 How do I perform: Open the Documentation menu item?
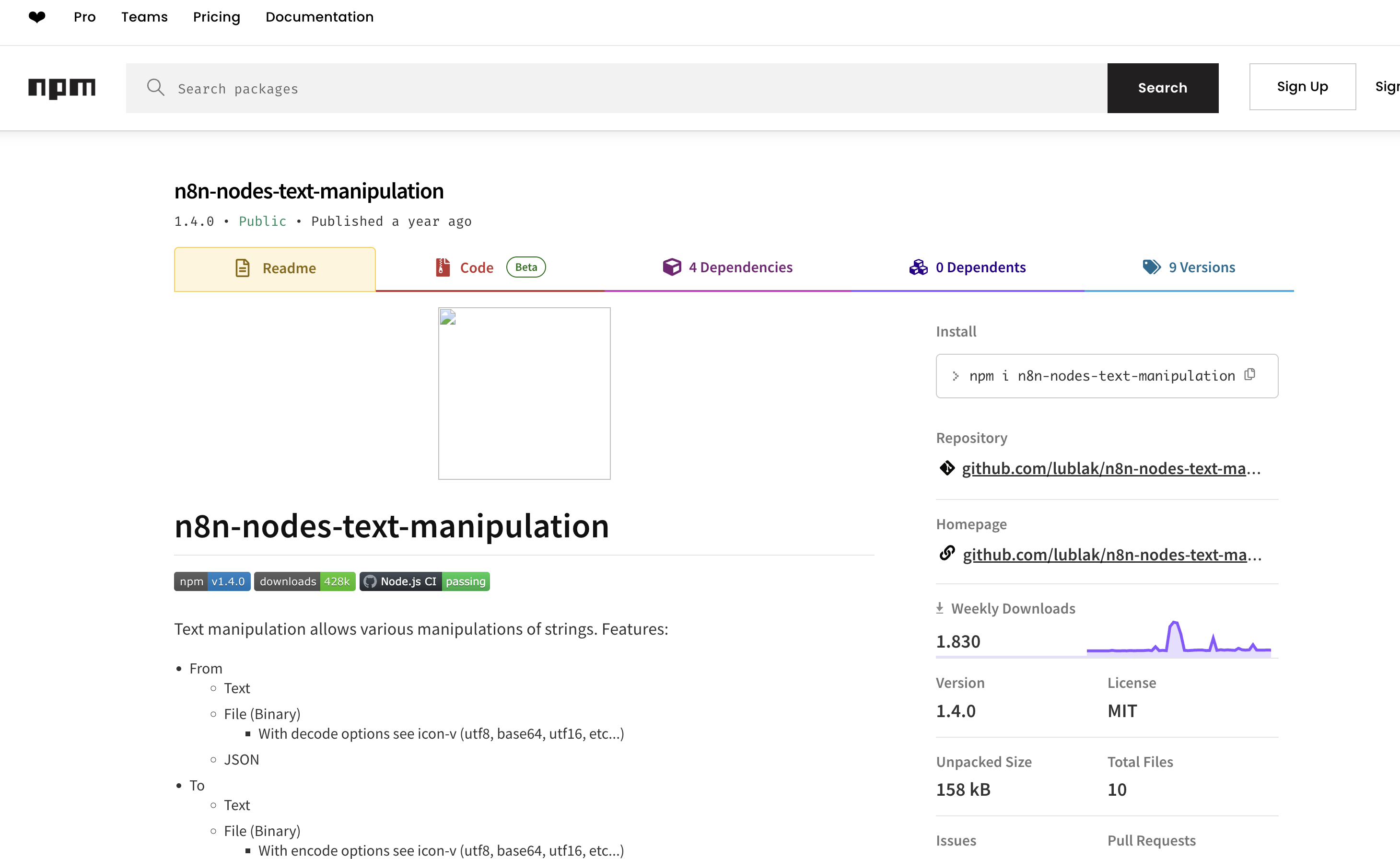coord(319,17)
